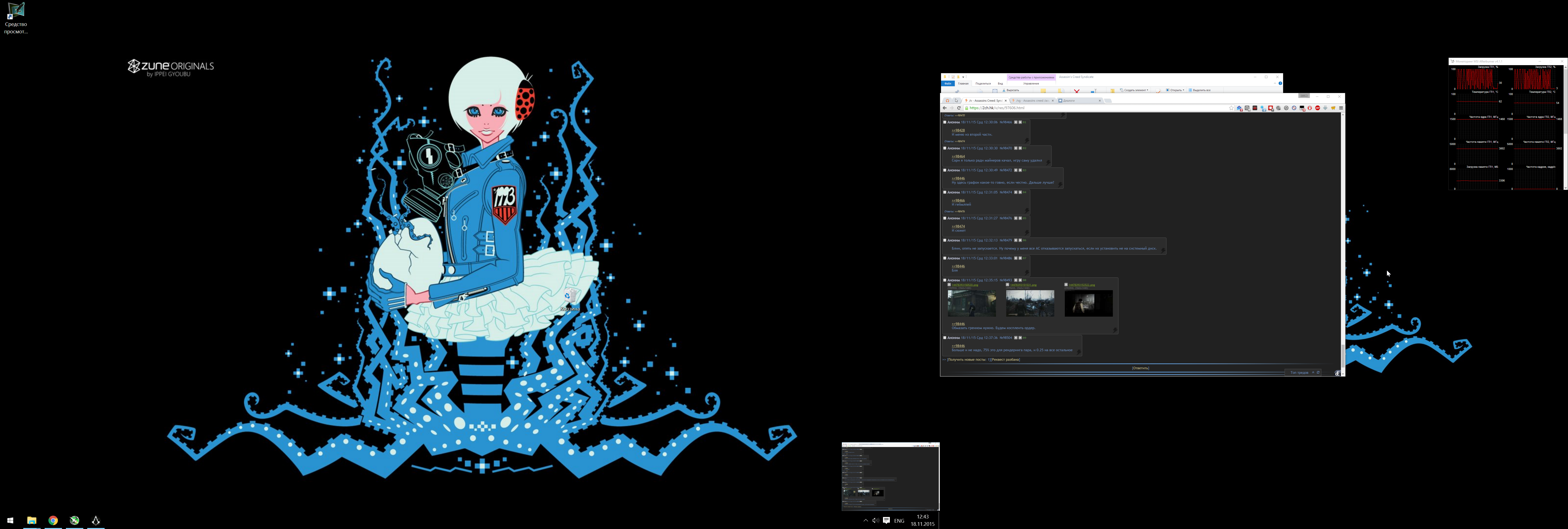The image size is (1568, 529).
Task: Open File Explorer from the taskbar
Action: [32, 520]
